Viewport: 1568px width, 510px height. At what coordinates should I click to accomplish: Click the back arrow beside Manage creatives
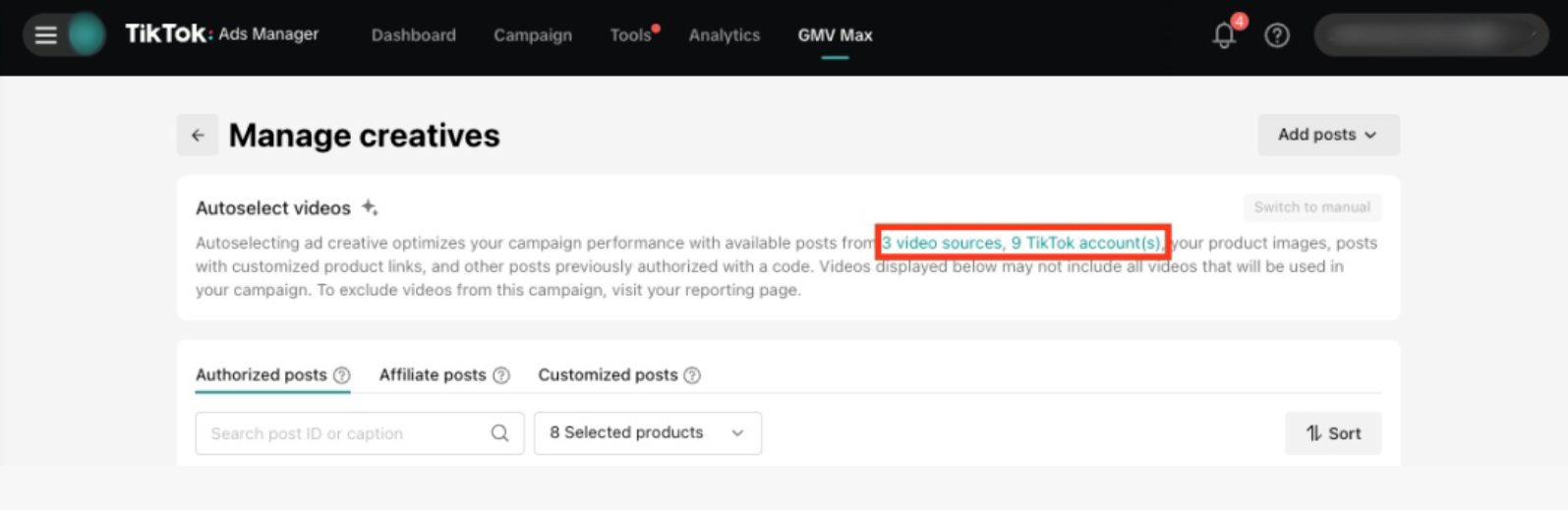click(x=198, y=136)
